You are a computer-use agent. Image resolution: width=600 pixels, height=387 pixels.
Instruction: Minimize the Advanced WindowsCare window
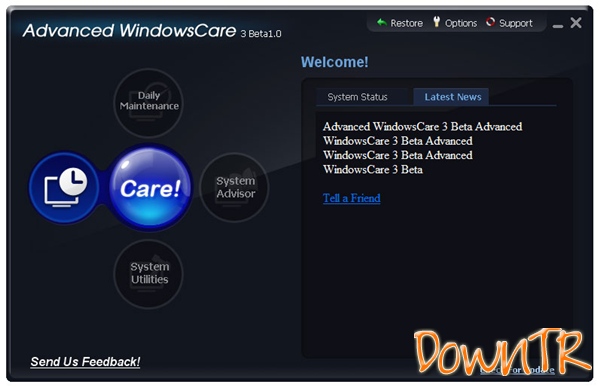pos(558,25)
